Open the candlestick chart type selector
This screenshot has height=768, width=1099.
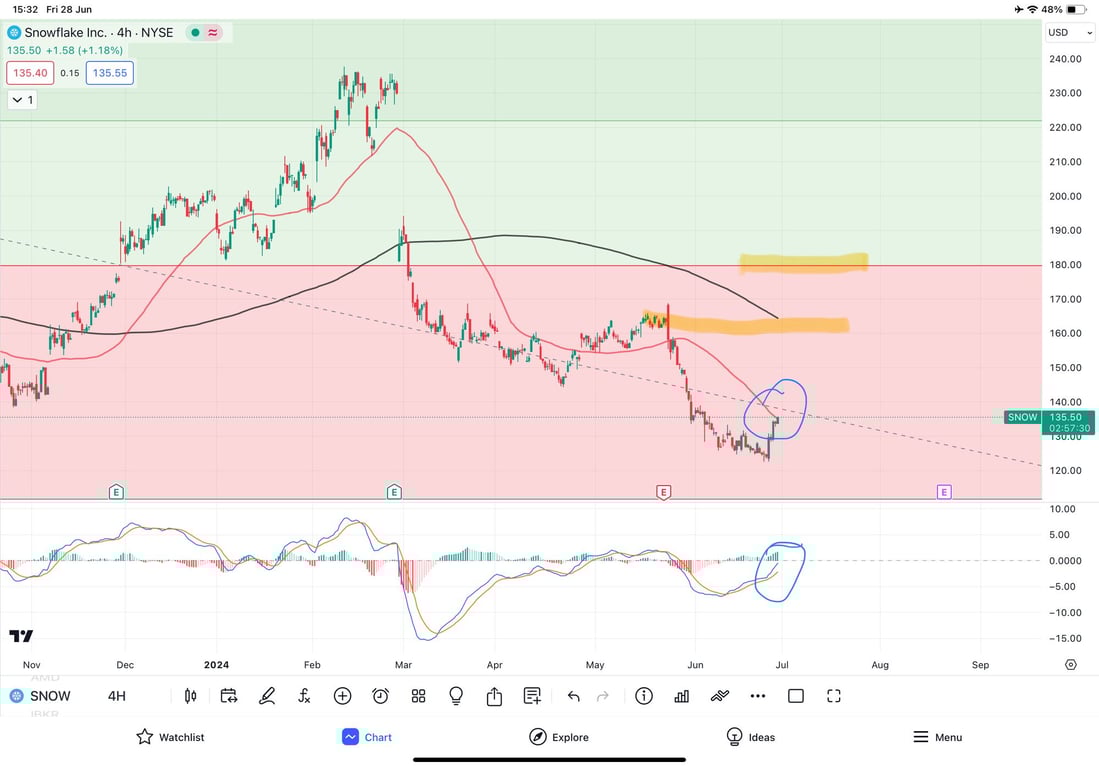pos(190,696)
